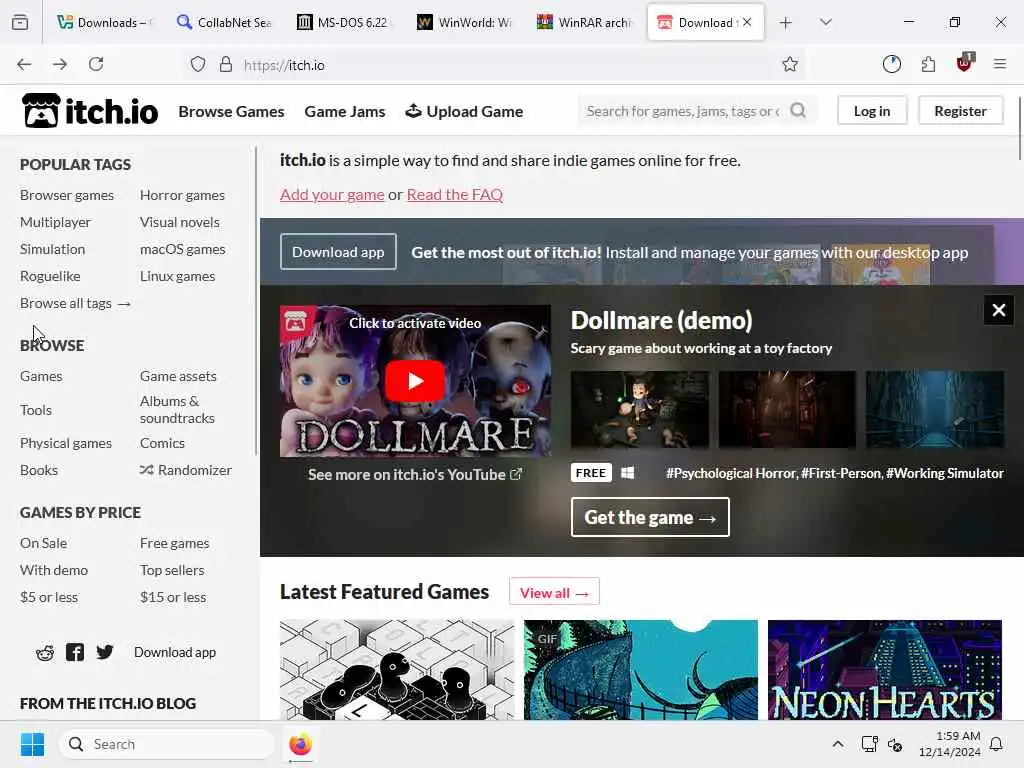Switch to the WinWorld tab
The height and width of the screenshot is (768, 1024).
click(464, 22)
